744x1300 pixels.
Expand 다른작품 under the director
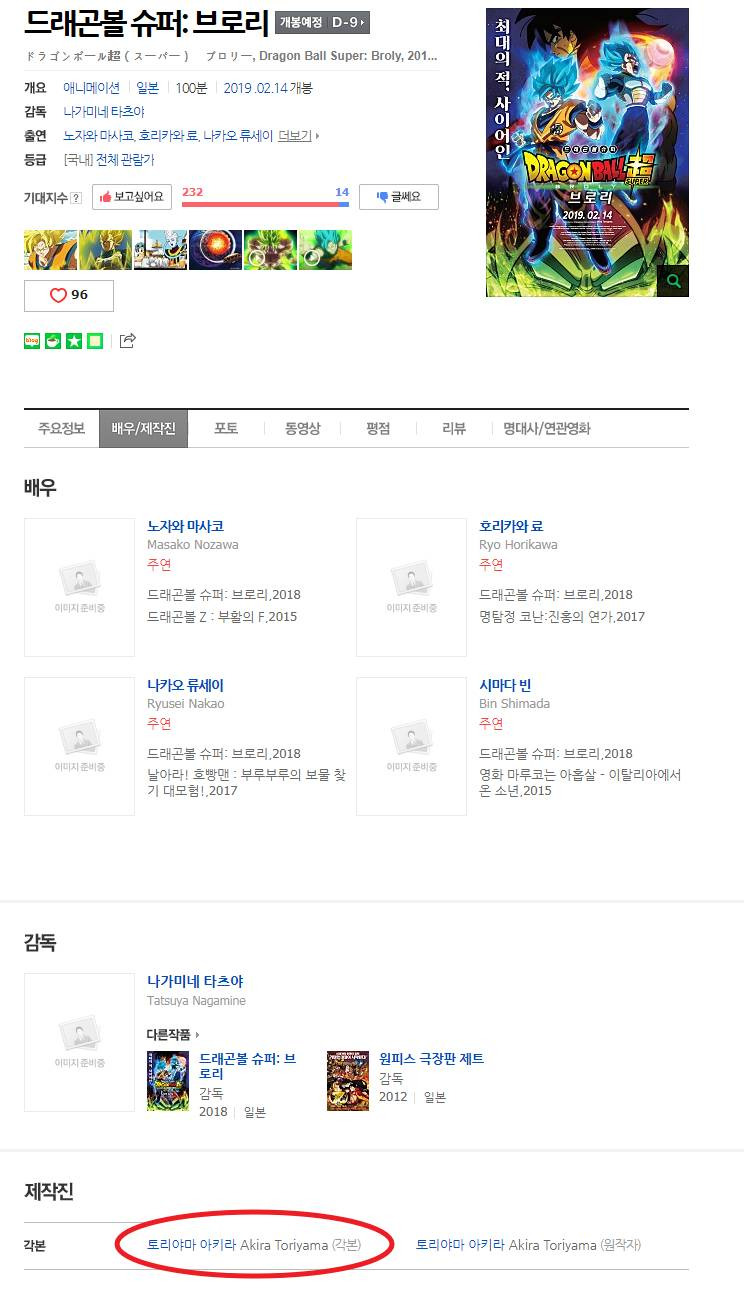[173, 1035]
